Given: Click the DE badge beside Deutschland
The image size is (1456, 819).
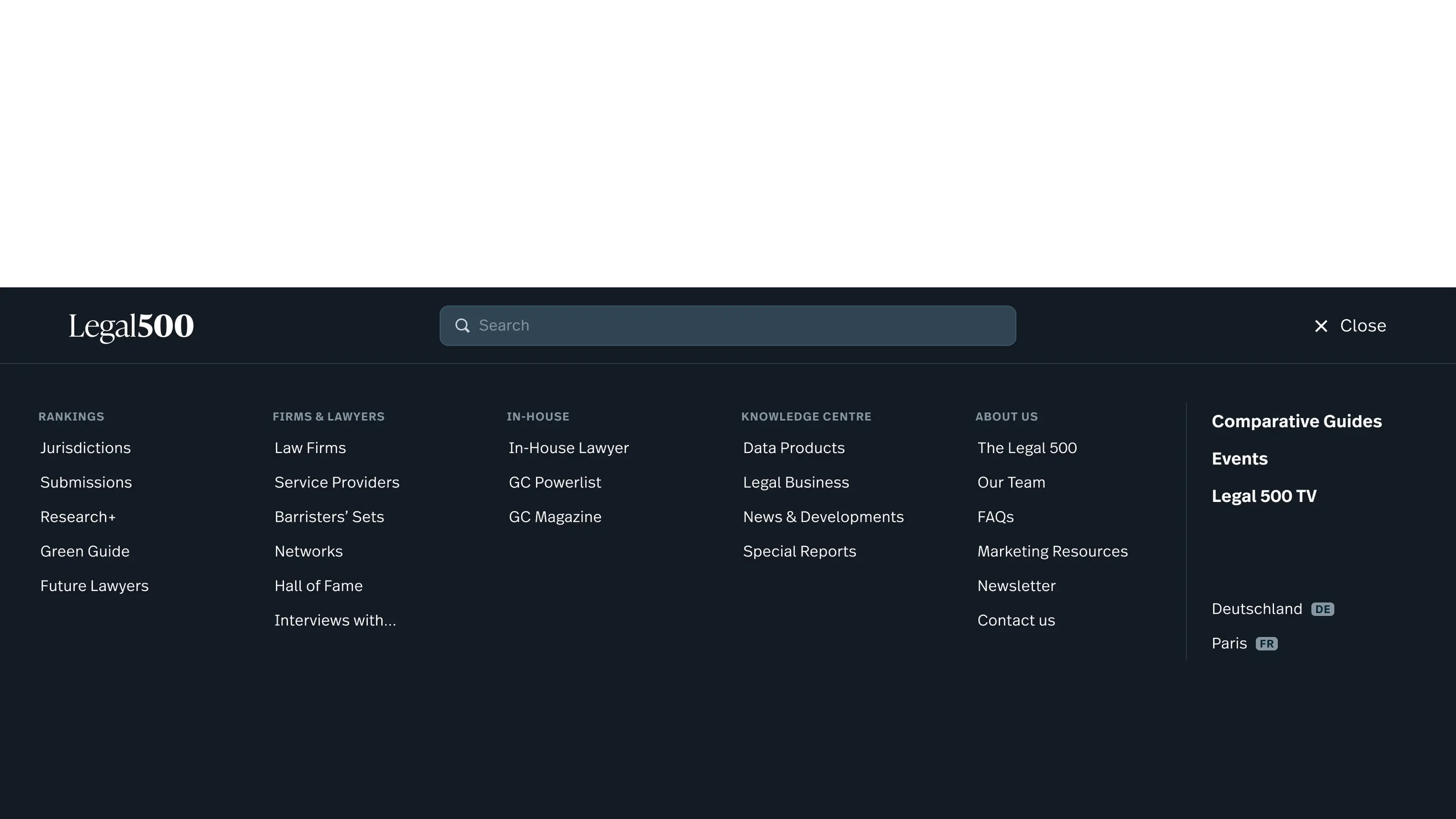Looking at the screenshot, I should pos(1322,609).
